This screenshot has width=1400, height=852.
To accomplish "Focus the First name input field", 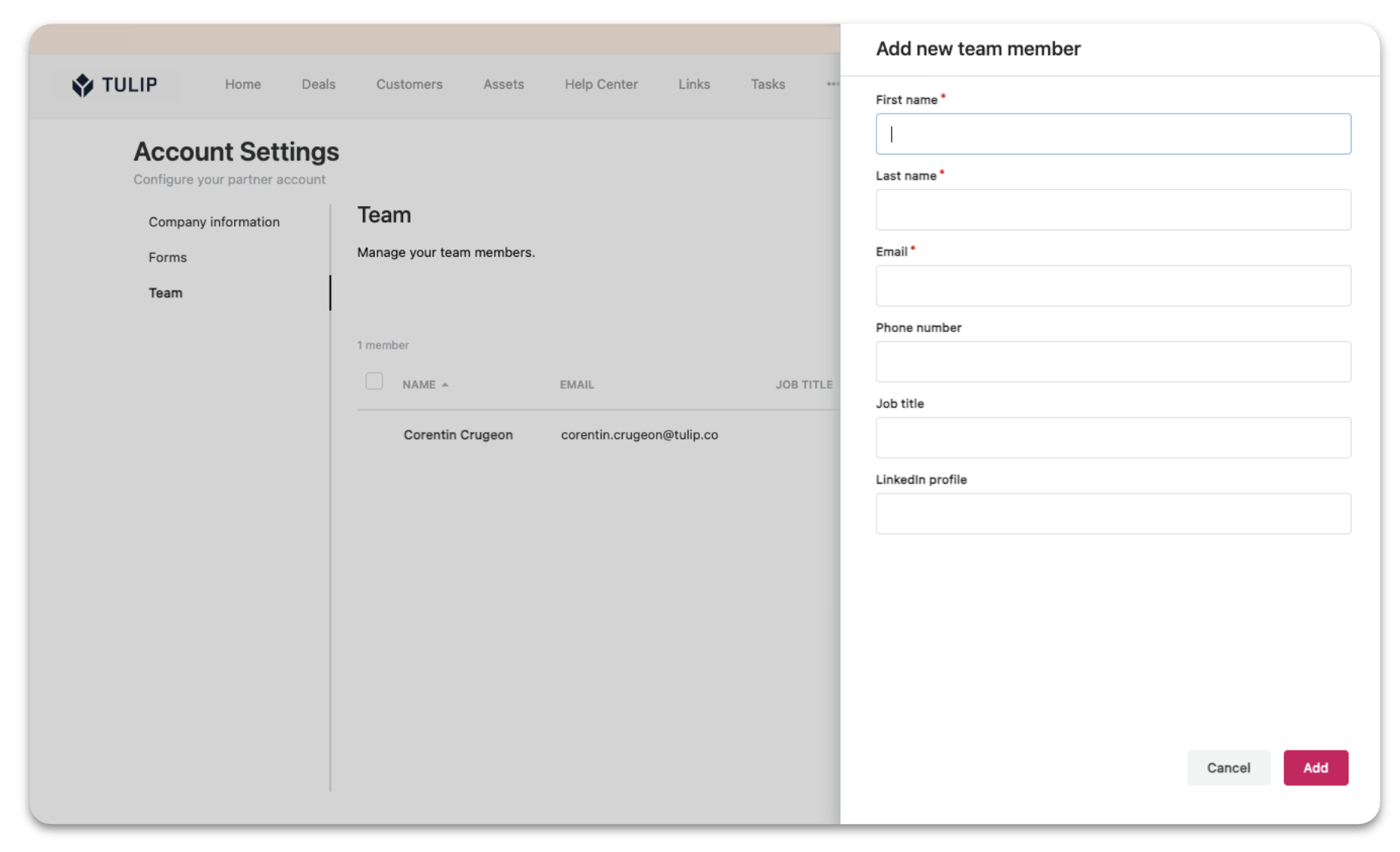I will [x=1113, y=134].
